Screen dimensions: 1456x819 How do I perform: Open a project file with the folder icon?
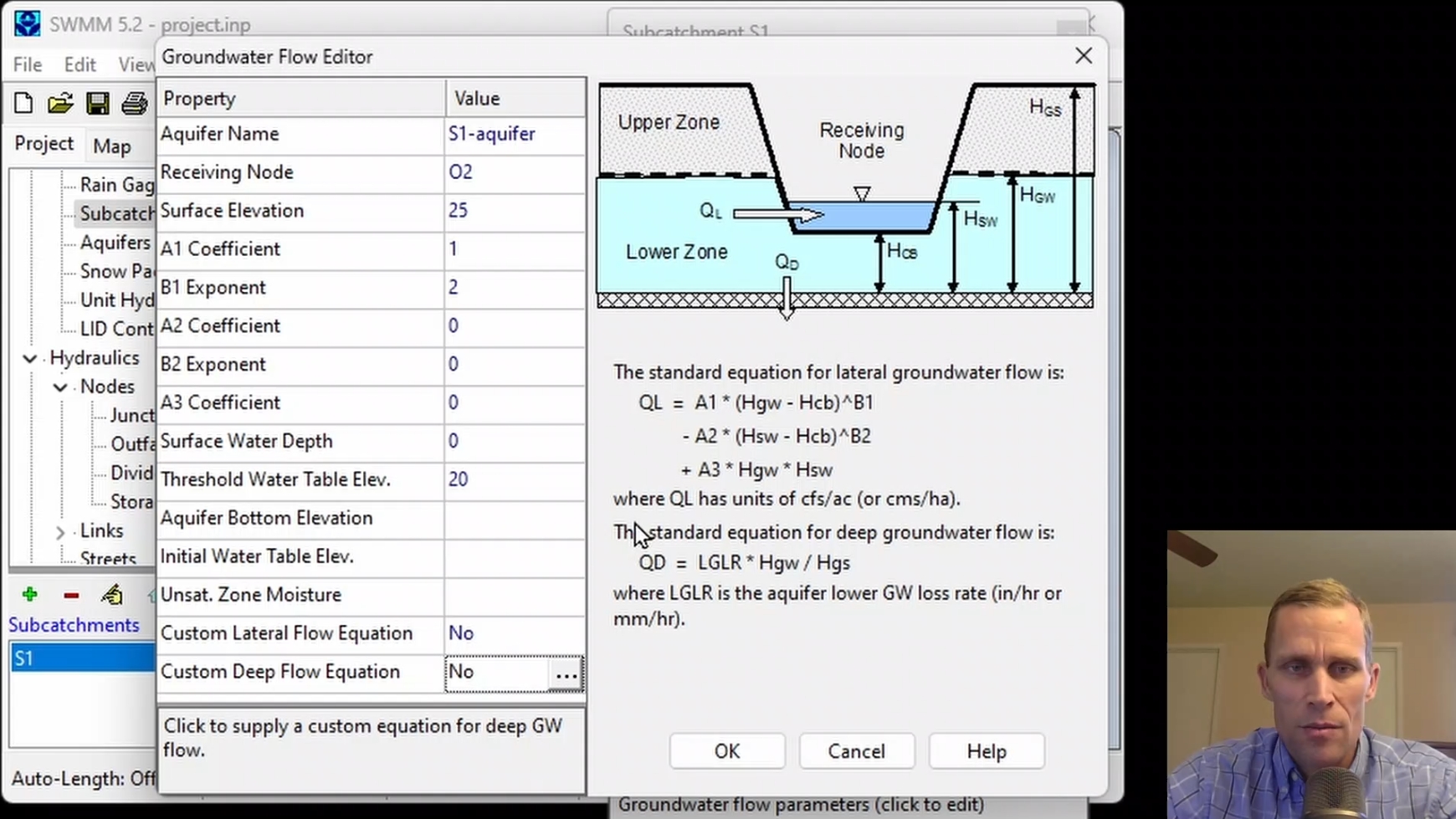[x=60, y=104]
